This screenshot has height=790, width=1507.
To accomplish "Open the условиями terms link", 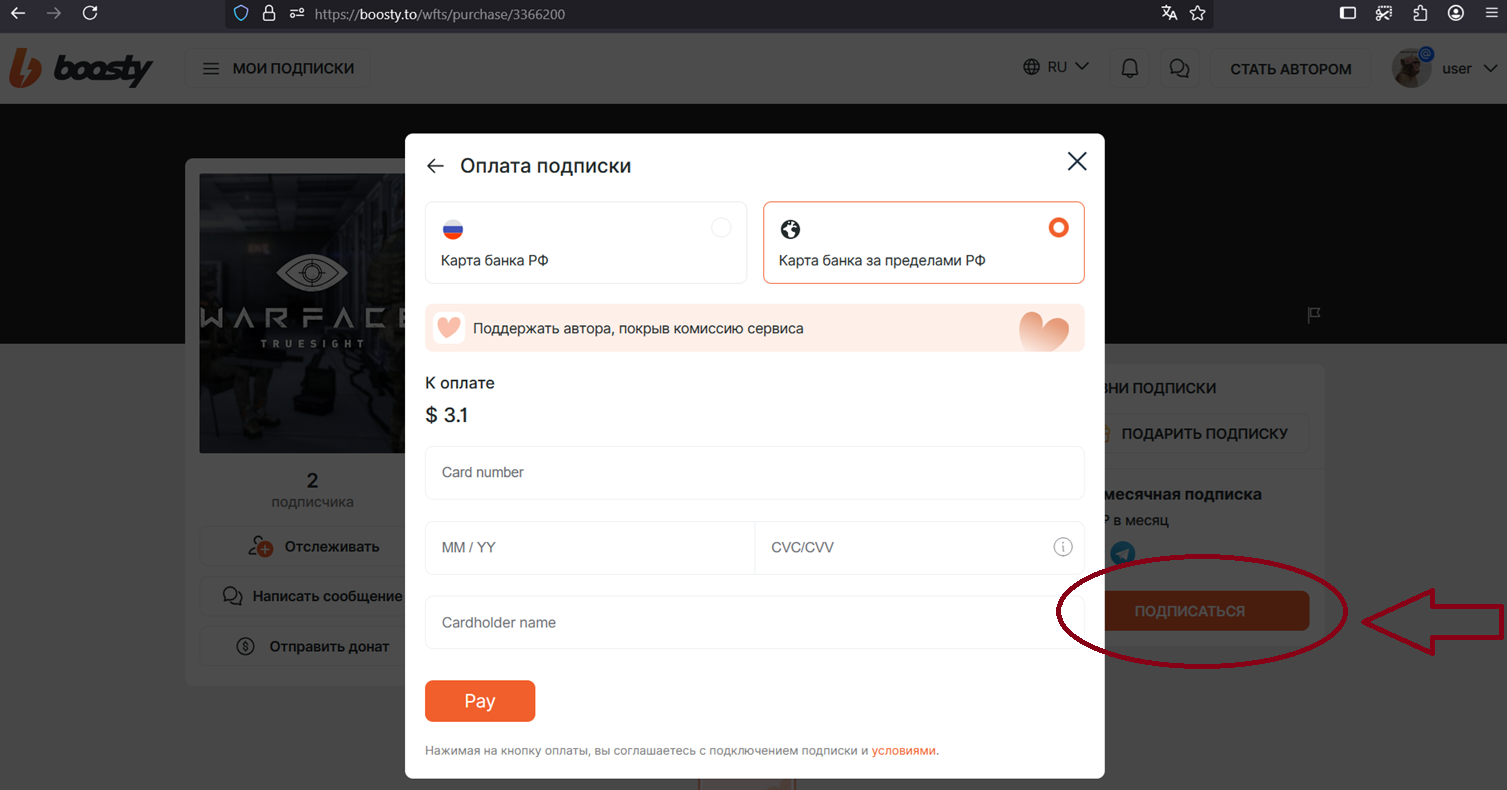I will click(903, 750).
